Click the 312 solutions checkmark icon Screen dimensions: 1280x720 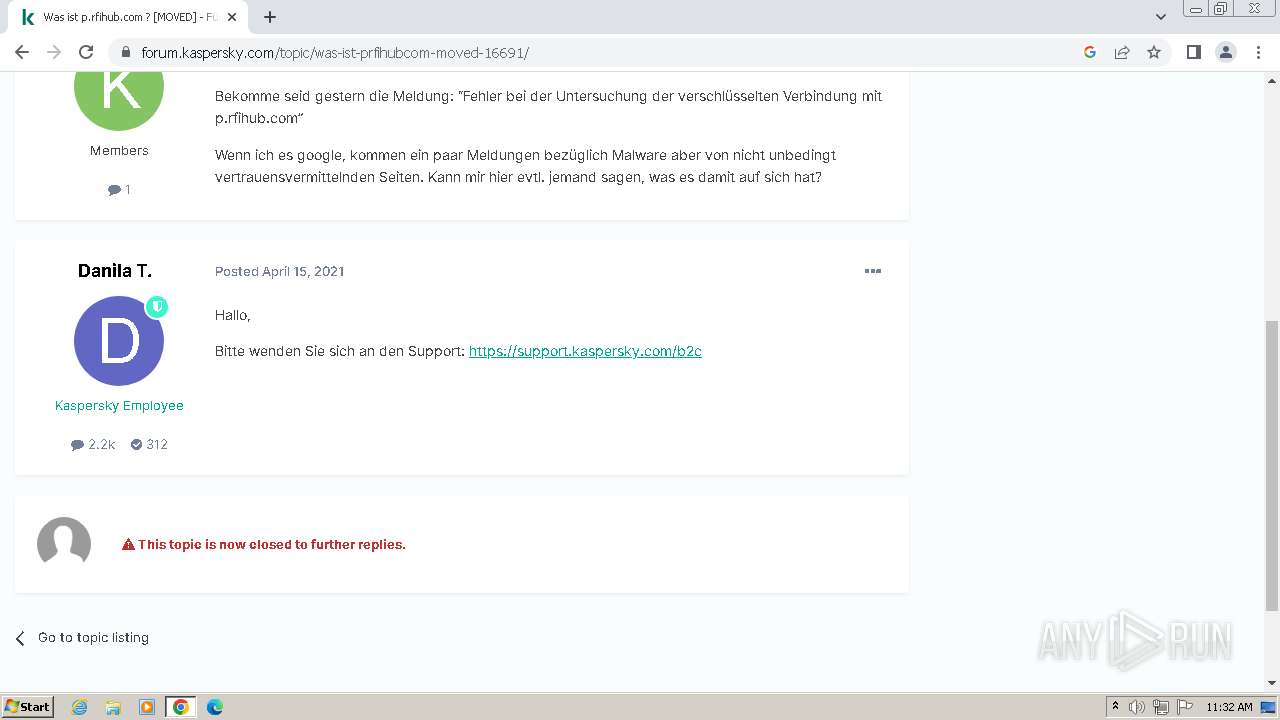136,445
